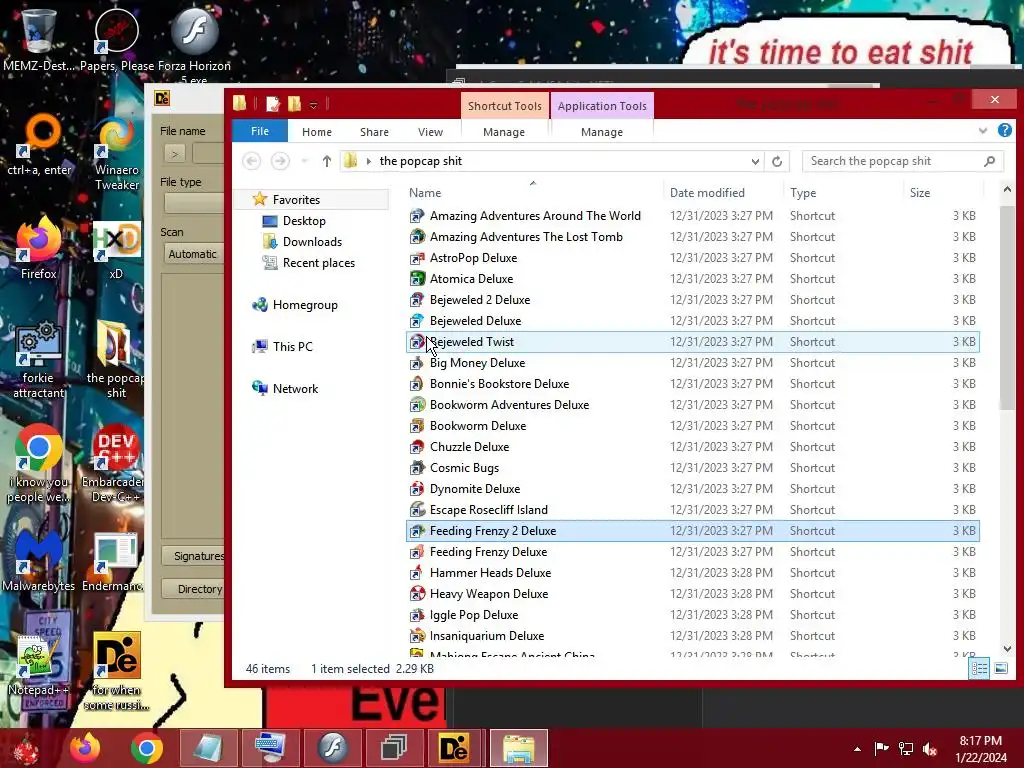Show hidden tray icons arrow
Viewport: 1024px width, 768px height.
click(x=857, y=749)
